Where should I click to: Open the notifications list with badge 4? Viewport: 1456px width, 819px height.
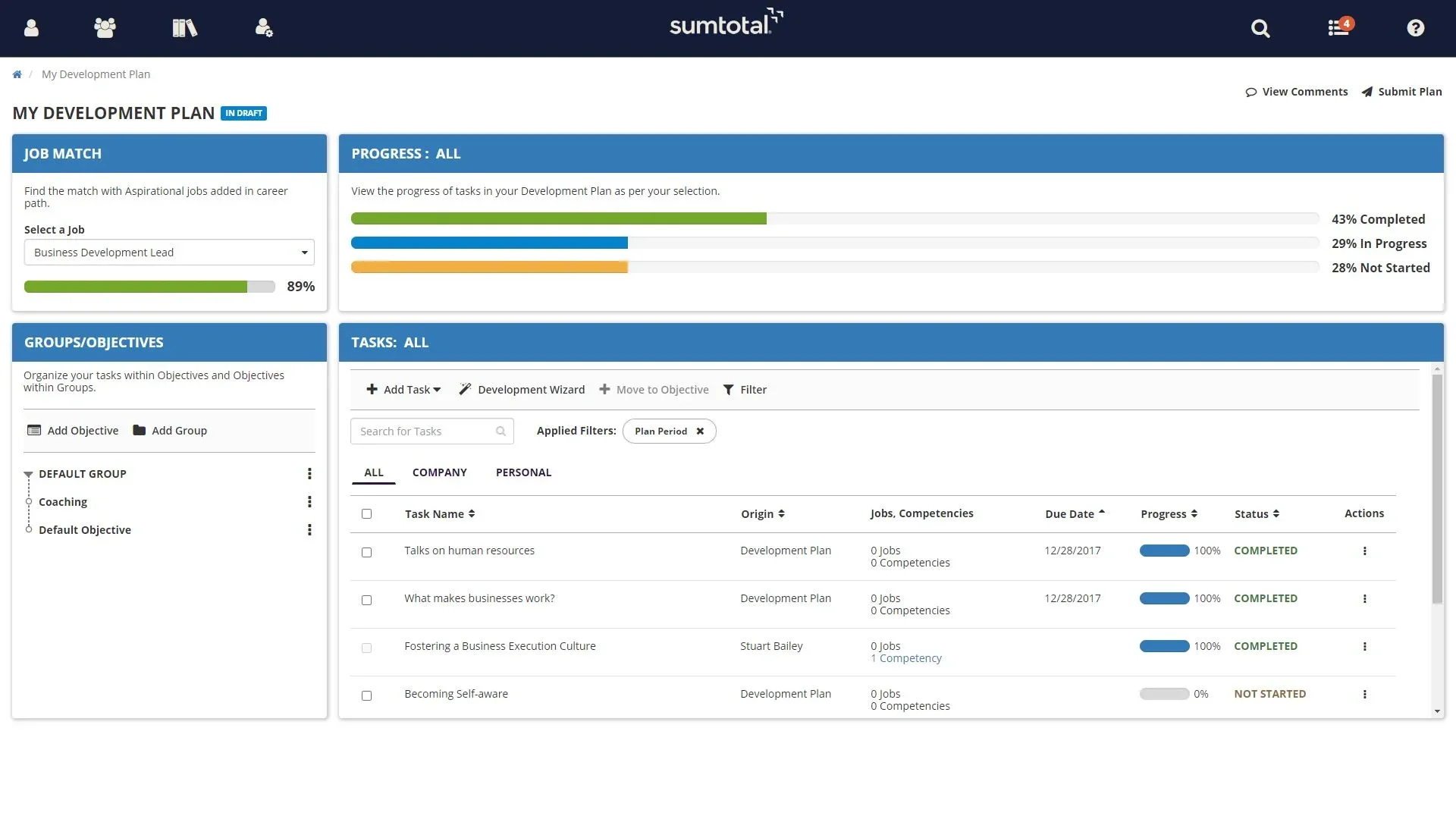(x=1338, y=28)
